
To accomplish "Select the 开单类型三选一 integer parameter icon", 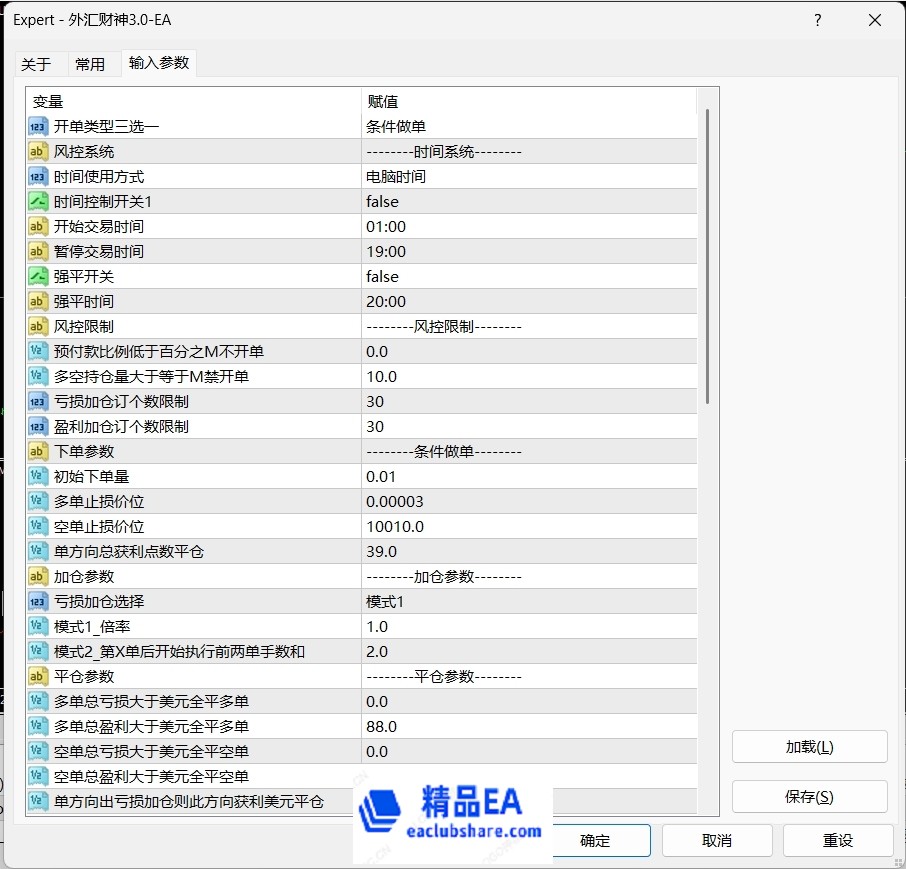I will (38, 126).
